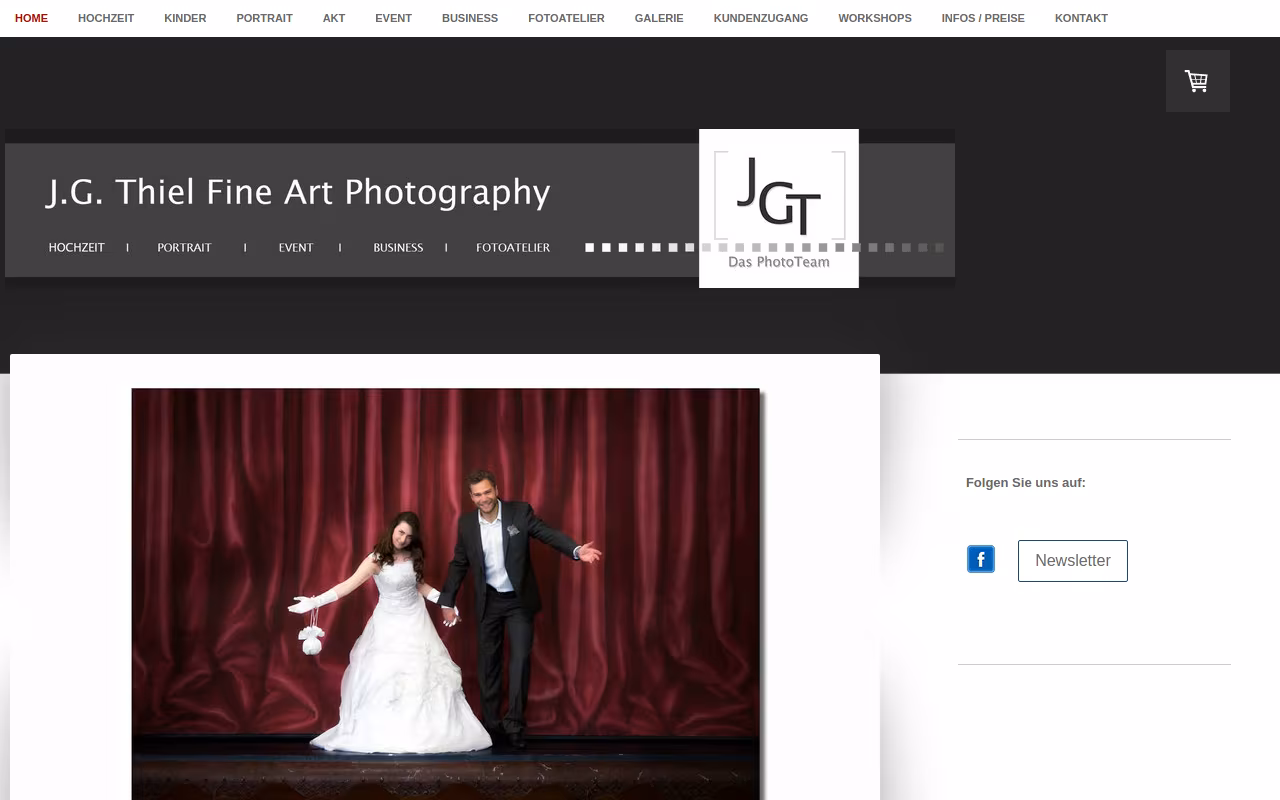
Task: Select the KINDER menu item
Action: 185,18
